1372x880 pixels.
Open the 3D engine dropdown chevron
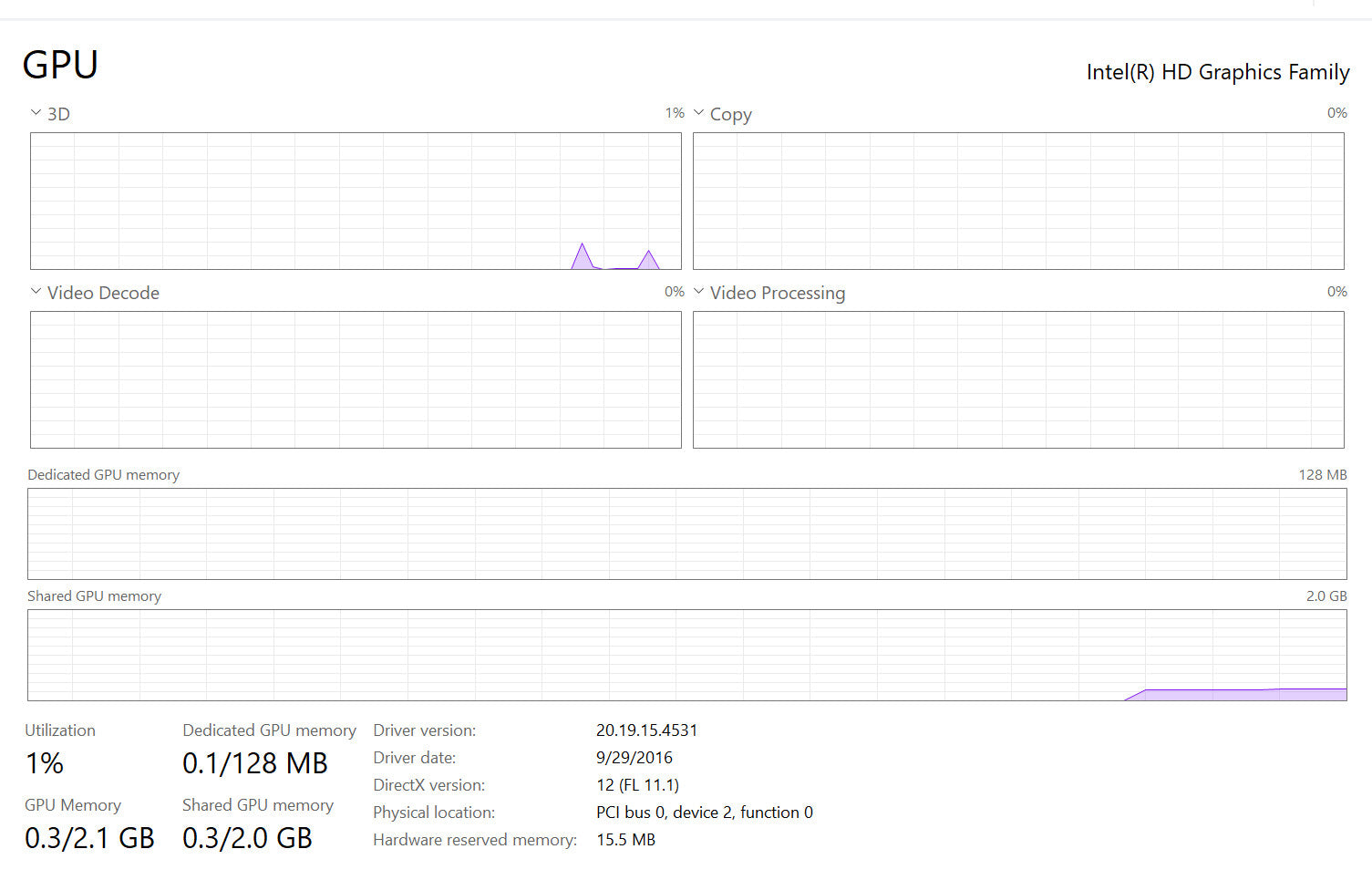36,113
